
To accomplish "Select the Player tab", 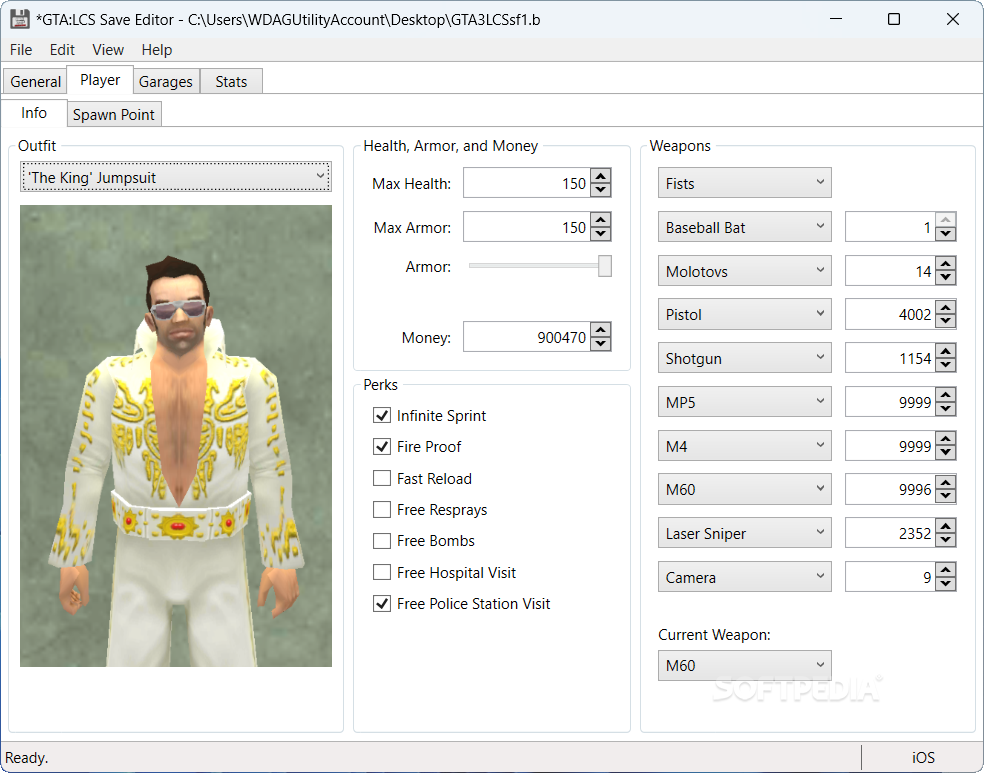I will coord(100,80).
